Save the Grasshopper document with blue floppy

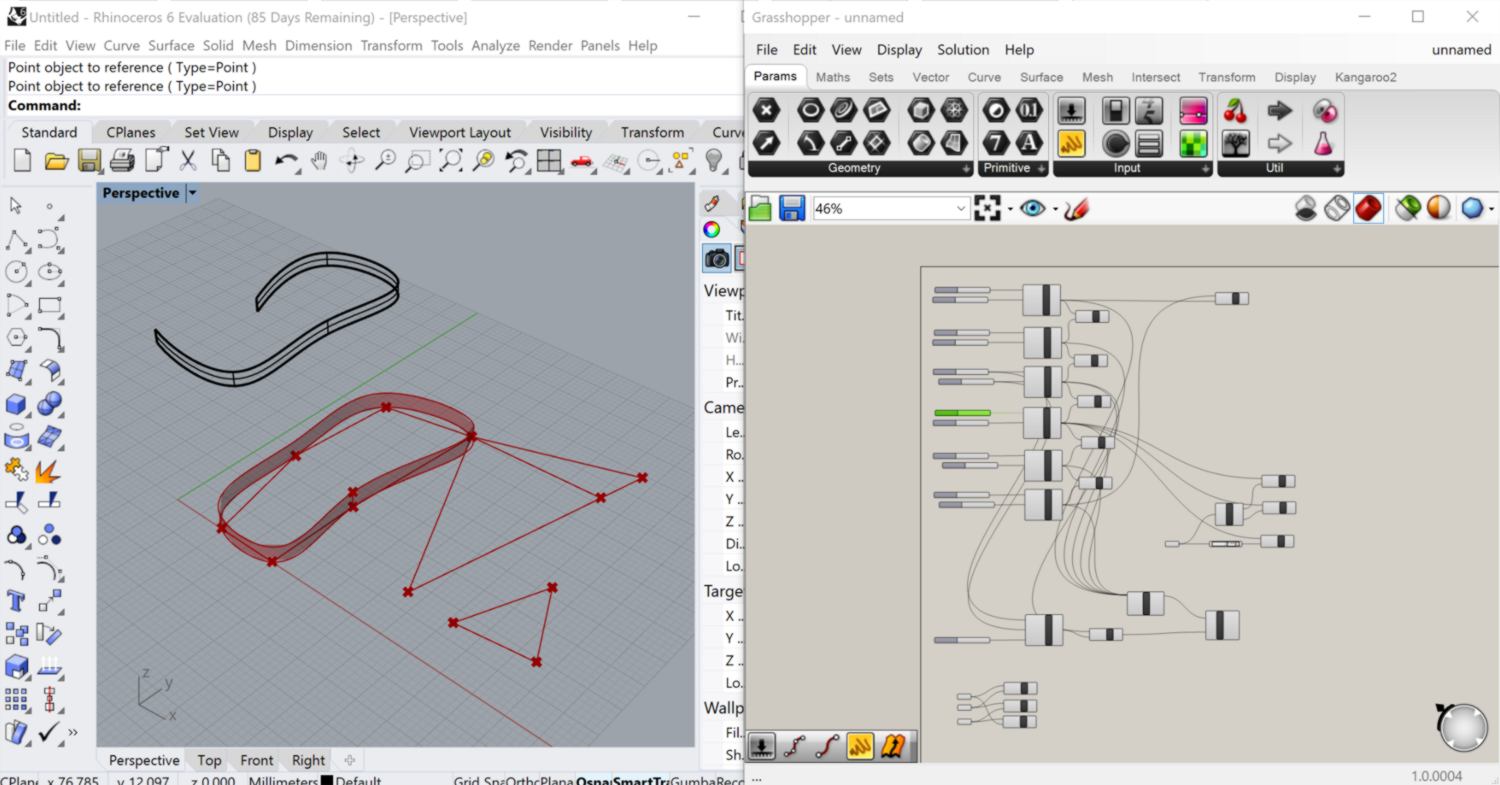(792, 208)
